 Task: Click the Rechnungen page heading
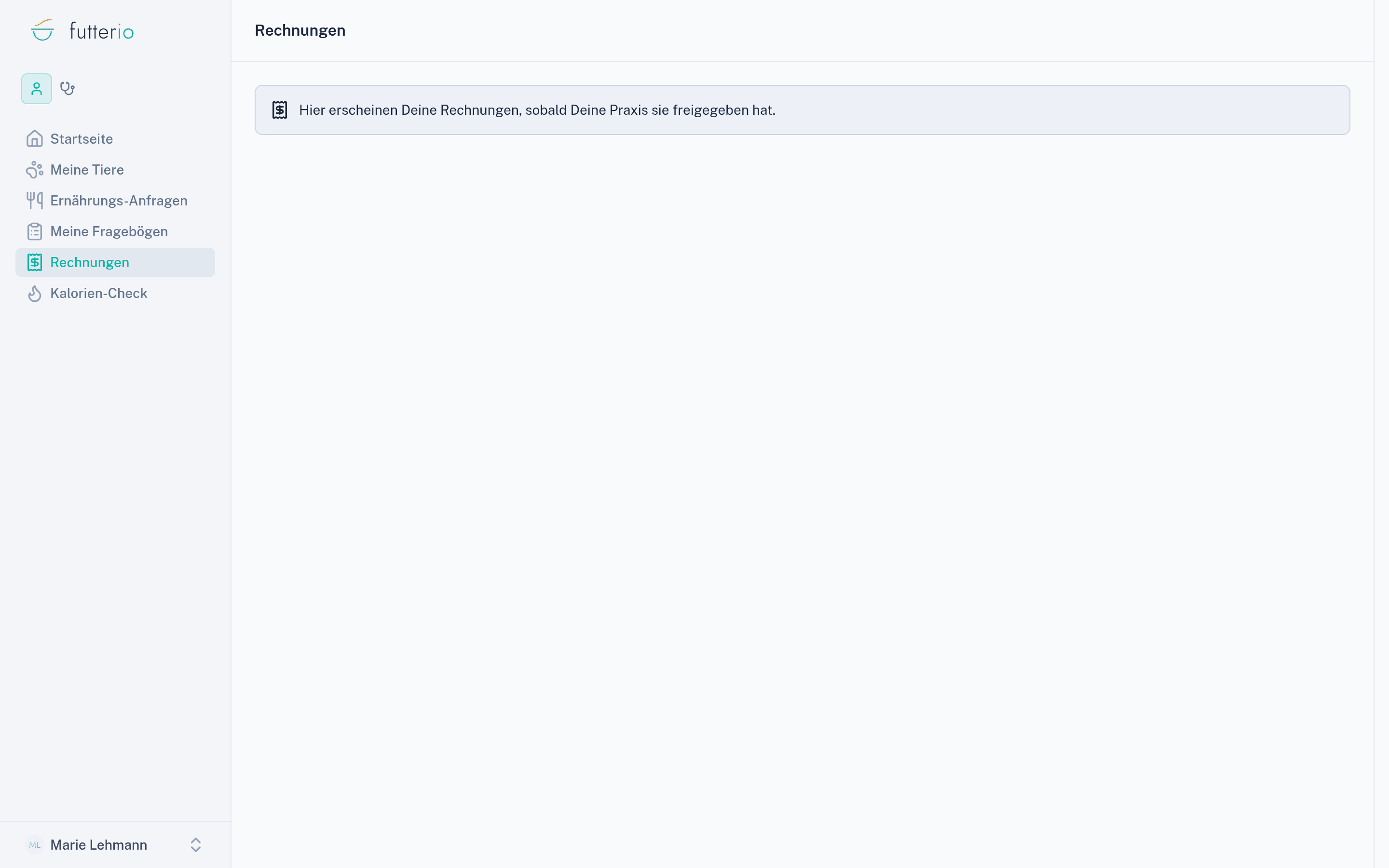pos(300,30)
